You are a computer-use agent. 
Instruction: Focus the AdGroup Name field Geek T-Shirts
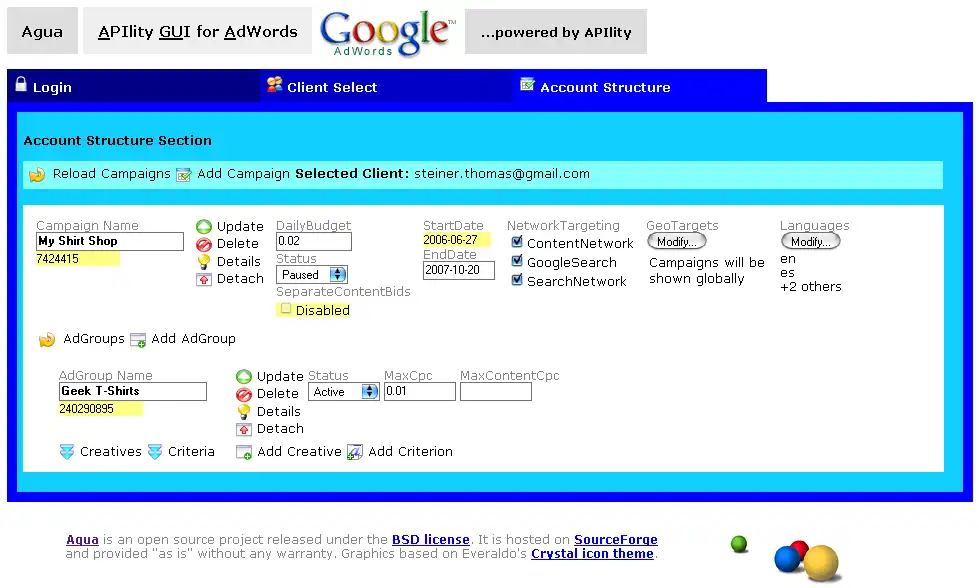pos(133,391)
